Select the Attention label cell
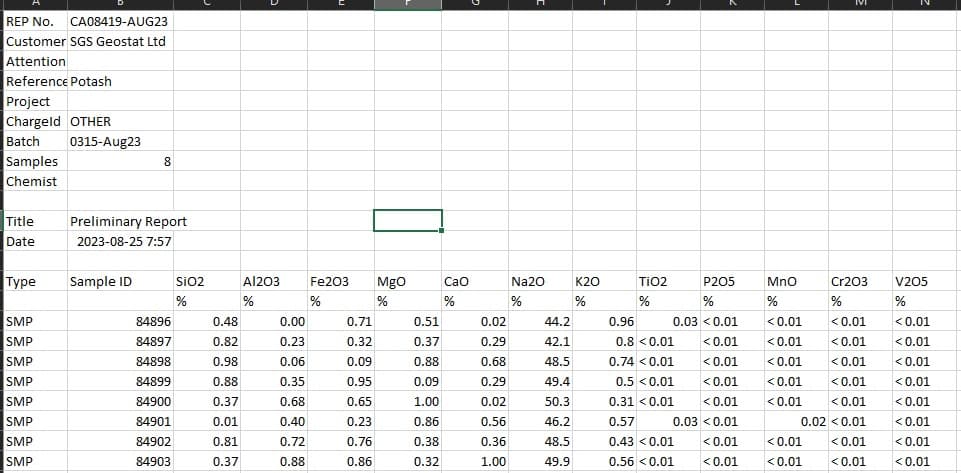 point(36,61)
